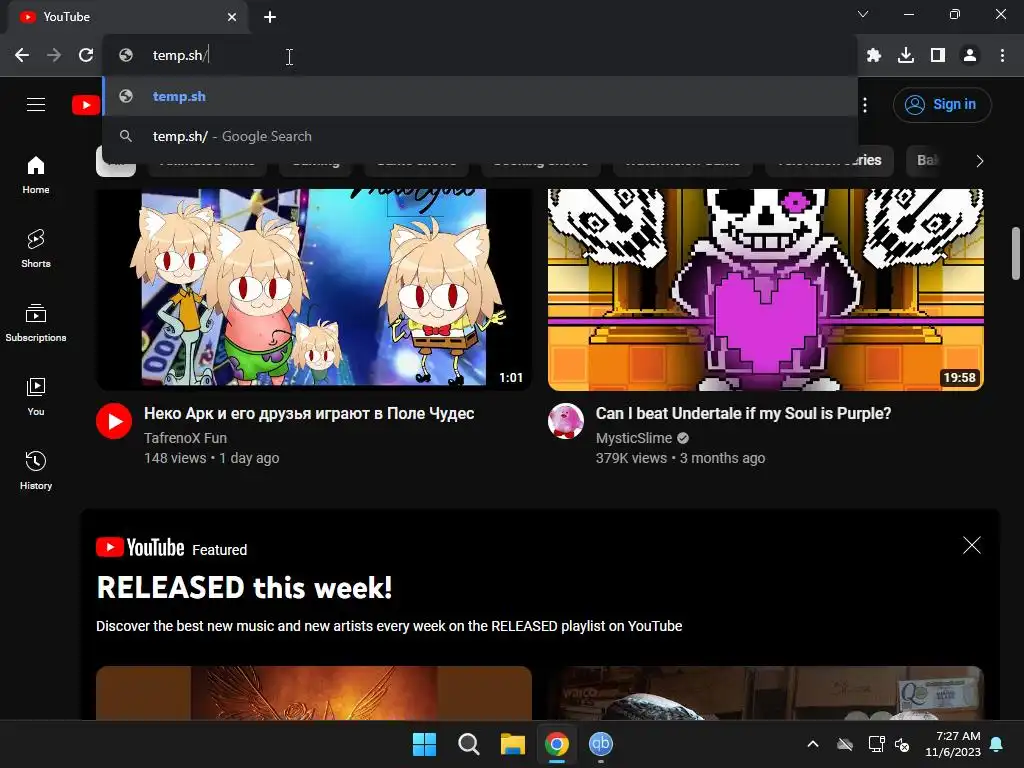The width and height of the screenshot is (1024, 768).
Task: Open the purple Undertale video thumbnail
Action: pos(765,289)
